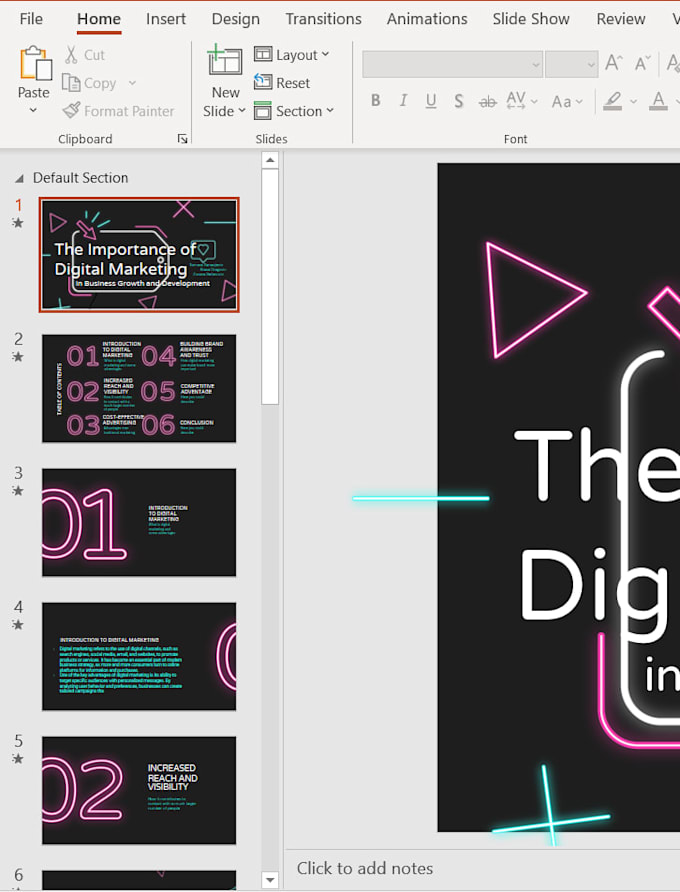
Task: Open the Insert ribbon tab
Action: [166, 19]
